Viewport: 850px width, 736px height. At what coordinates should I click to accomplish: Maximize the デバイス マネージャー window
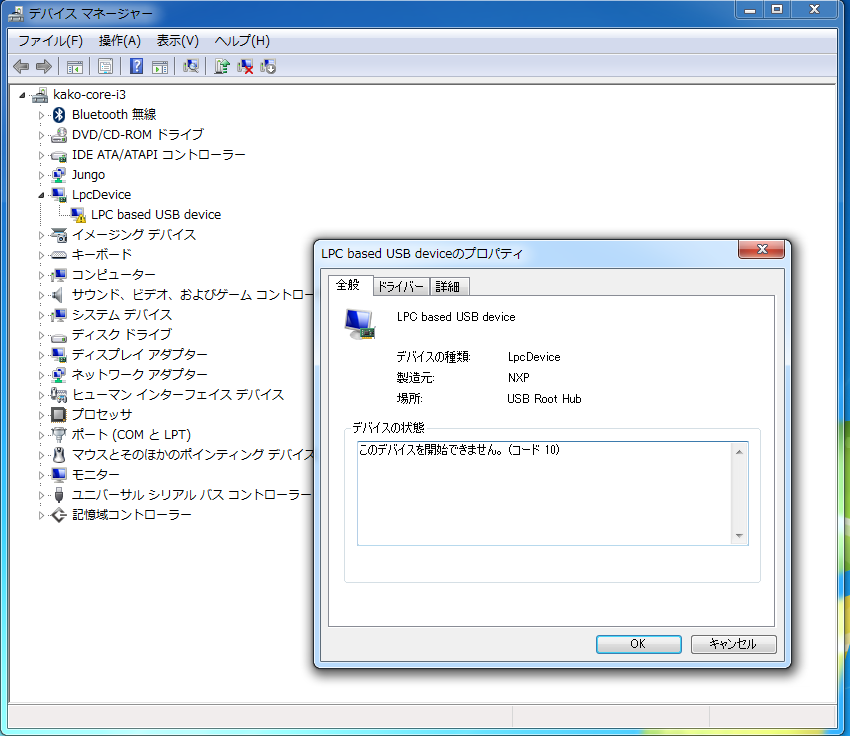pyautogui.click(x=777, y=9)
